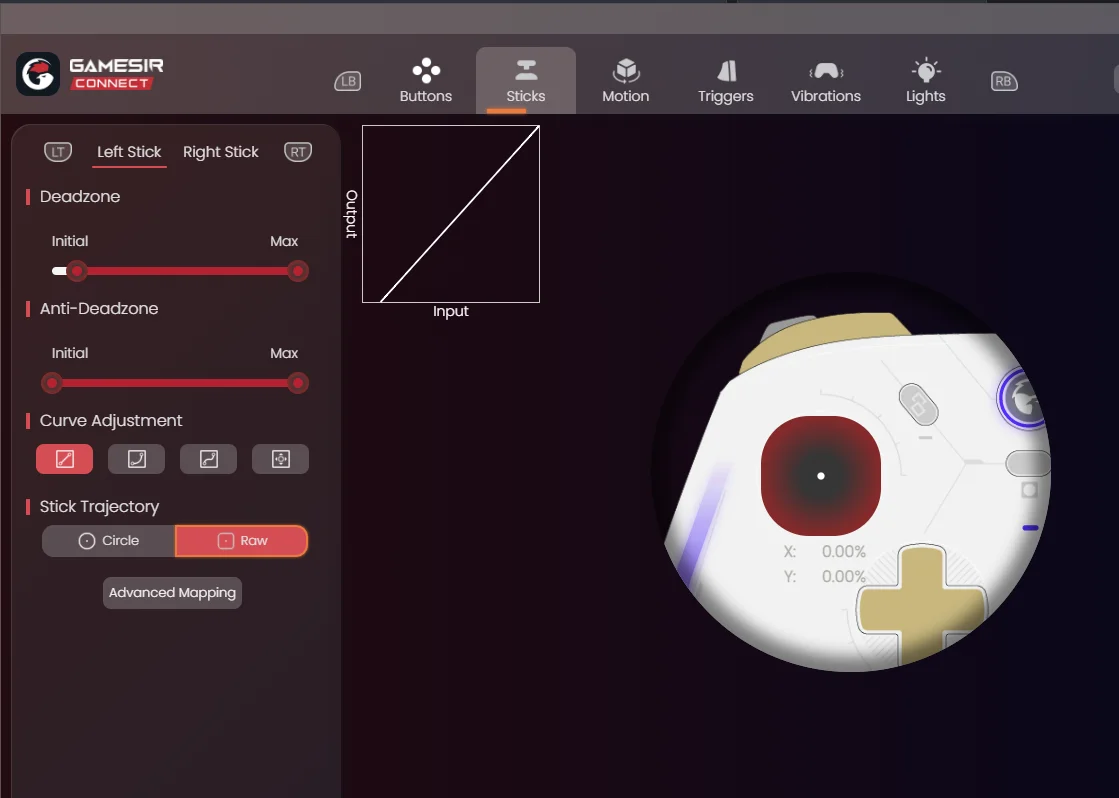This screenshot has height=798, width=1119.
Task: Click the controller share link button
Action: tap(918, 405)
